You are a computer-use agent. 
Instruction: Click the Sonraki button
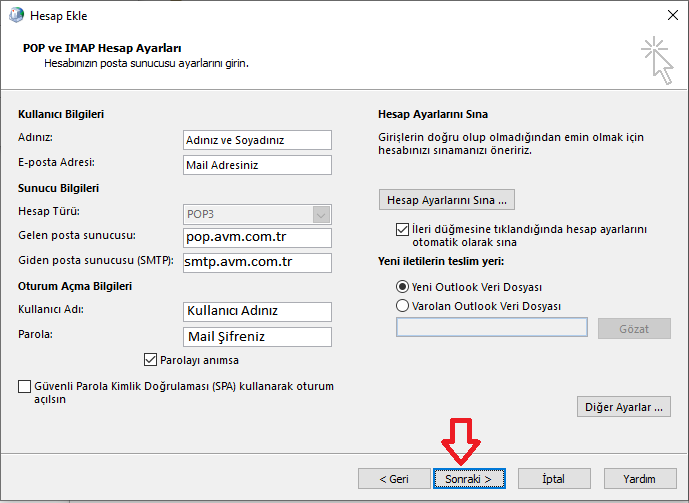coord(468,479)
